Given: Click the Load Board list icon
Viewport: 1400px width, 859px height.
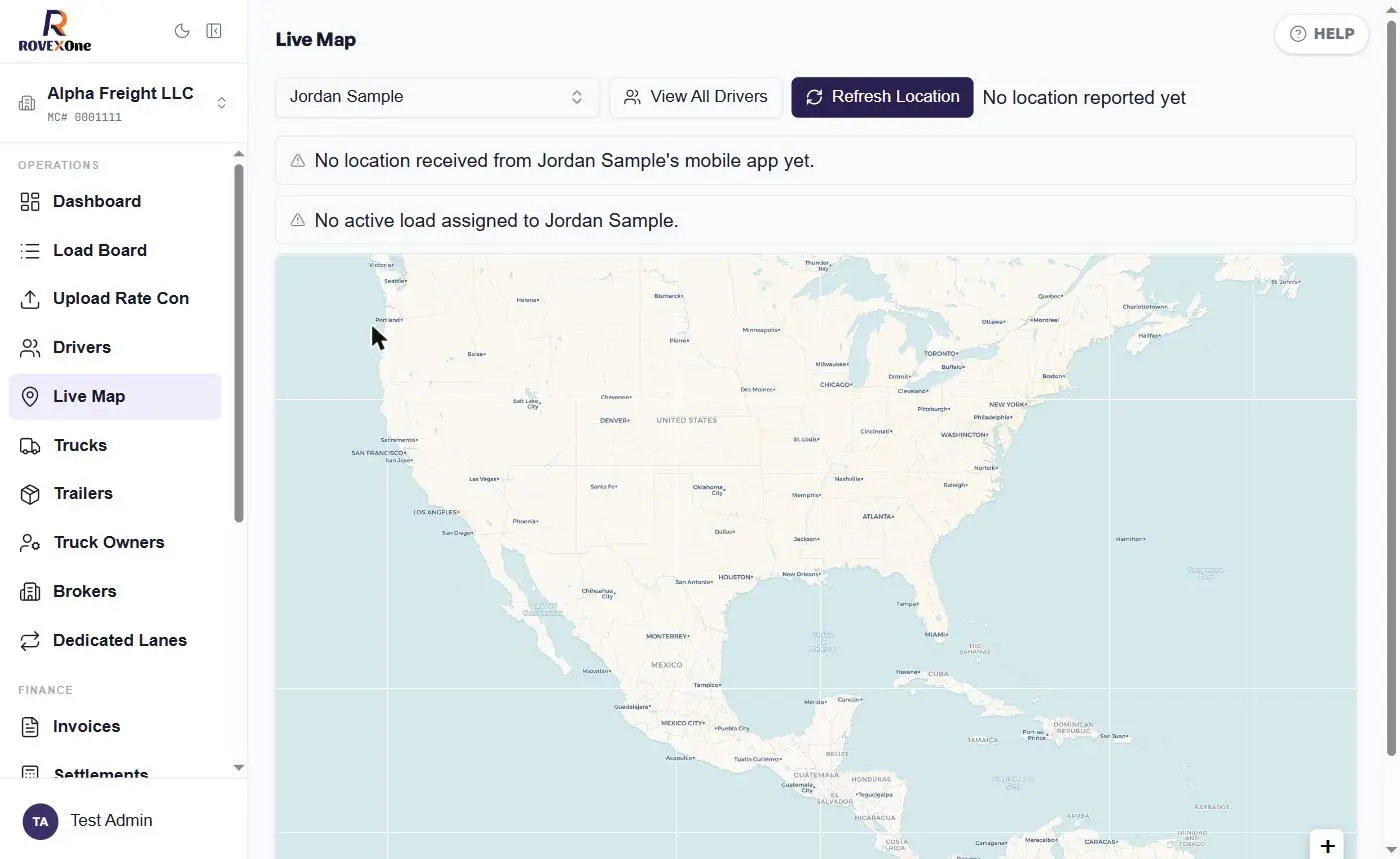Looking at the screenshot, I should (30, 251).
